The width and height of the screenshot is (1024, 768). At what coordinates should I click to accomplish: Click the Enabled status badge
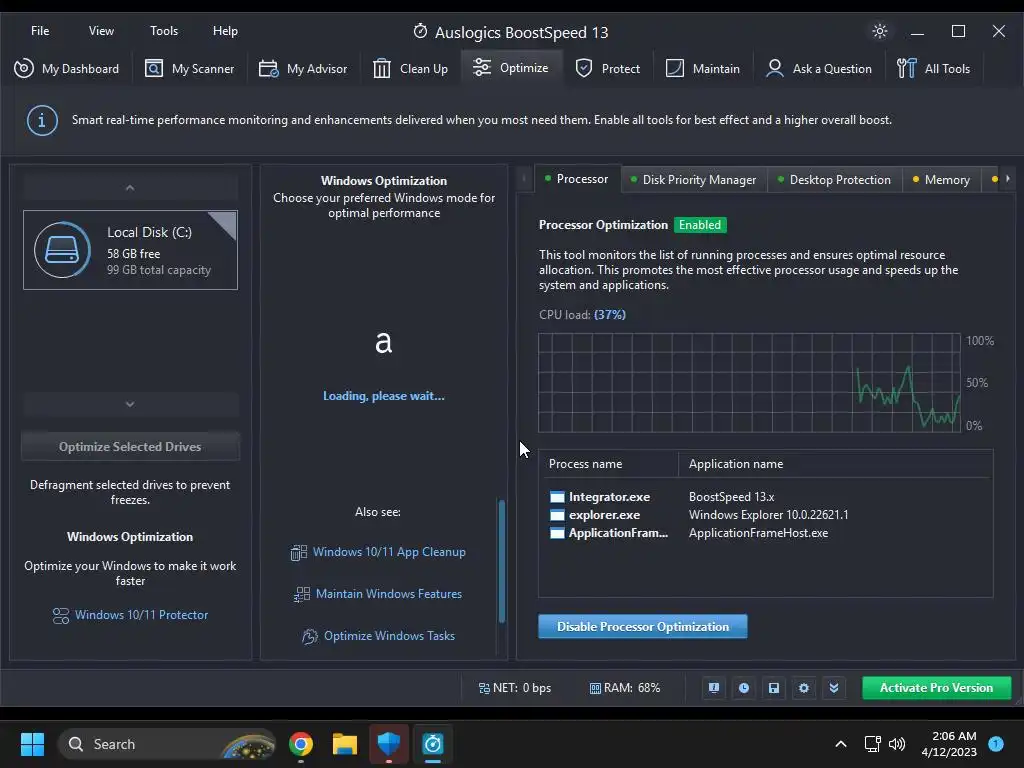pos(699,225)
